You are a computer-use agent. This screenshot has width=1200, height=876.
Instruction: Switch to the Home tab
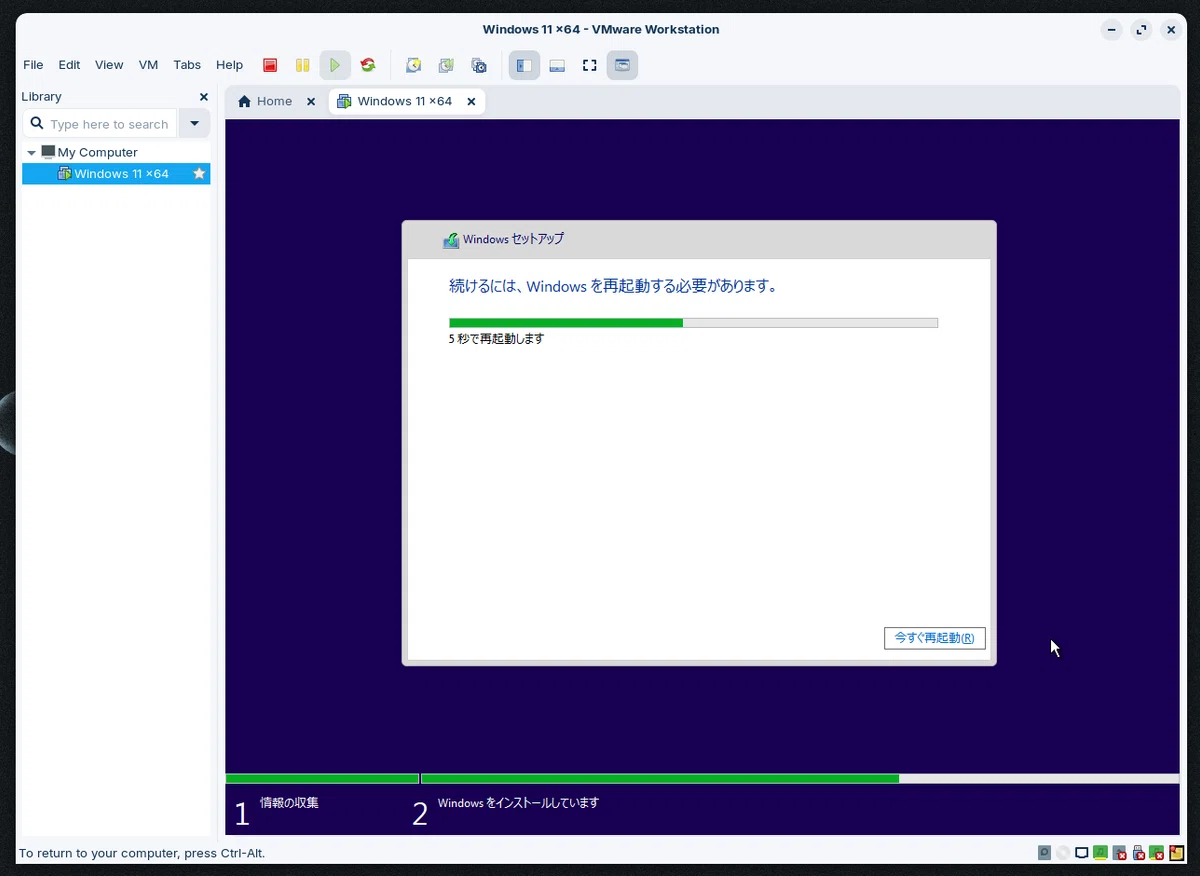(276, 101)
